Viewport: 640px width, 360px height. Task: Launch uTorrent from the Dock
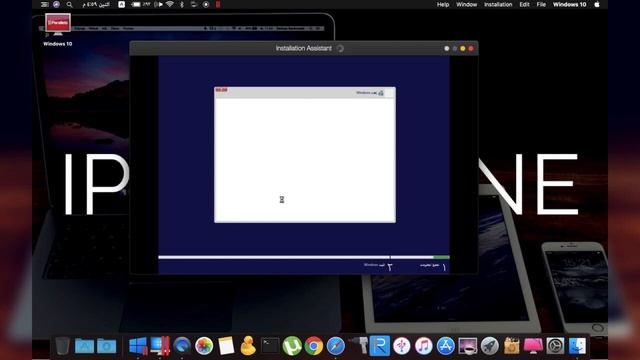(292, 346)
